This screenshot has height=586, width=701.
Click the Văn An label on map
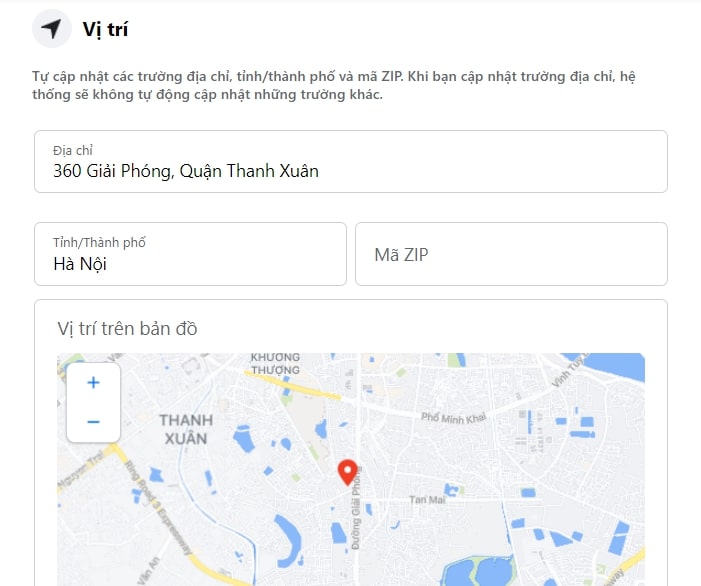pyautogui.click(x=148, y=571)
